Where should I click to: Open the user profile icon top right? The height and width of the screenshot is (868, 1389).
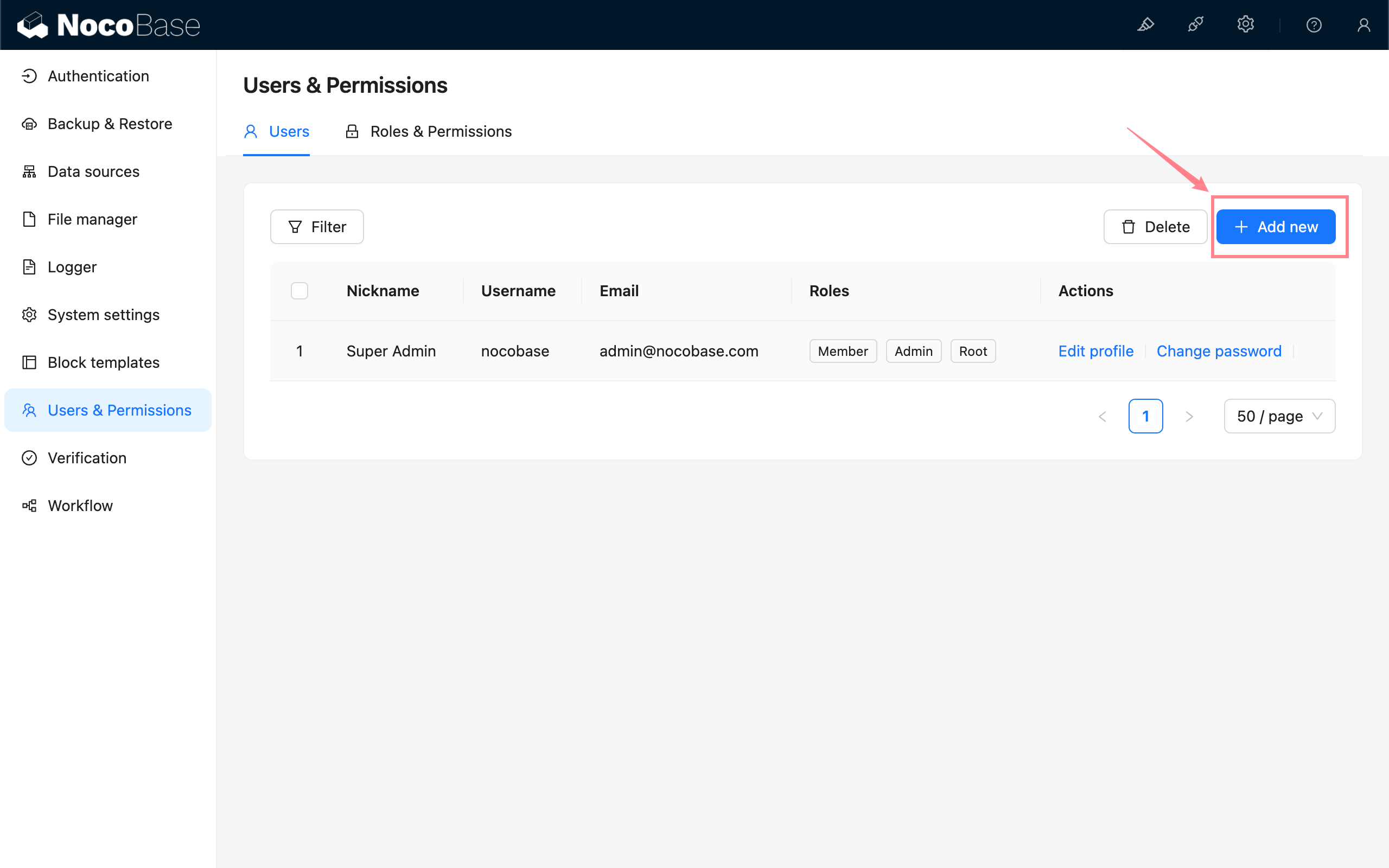click(1363, 25)
